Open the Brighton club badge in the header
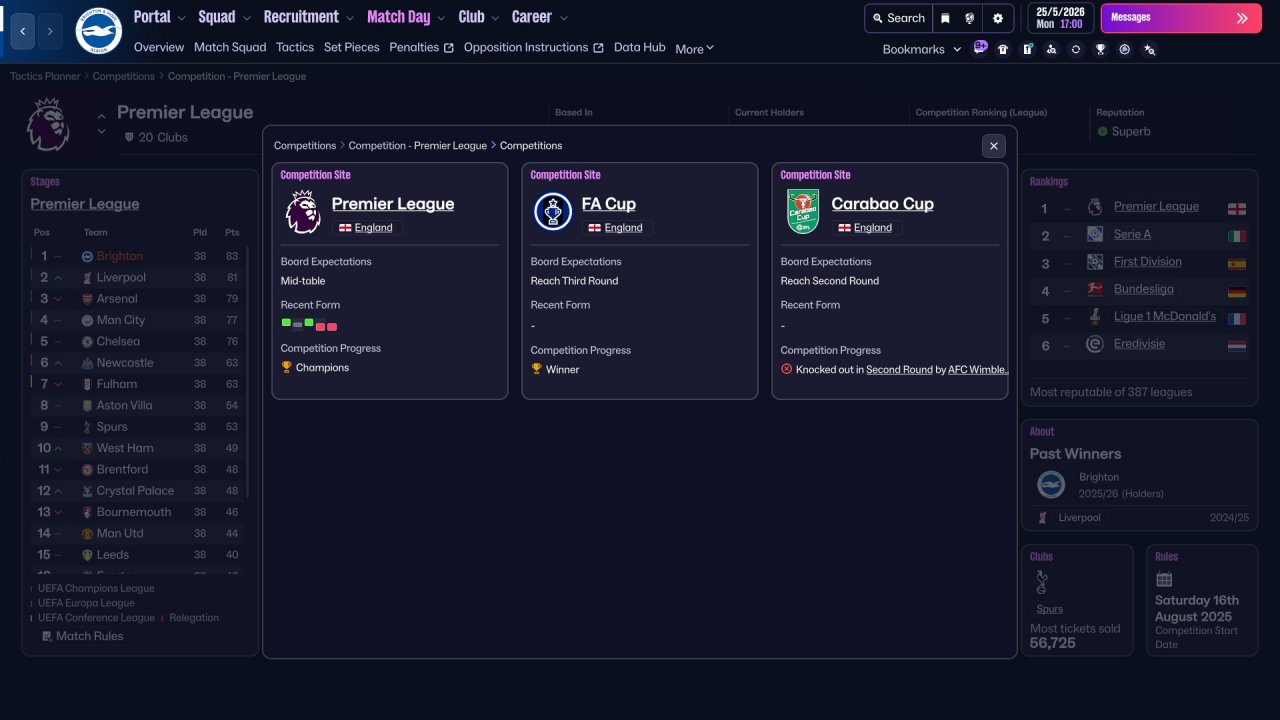1280x720 pixels. pos(98,31)
